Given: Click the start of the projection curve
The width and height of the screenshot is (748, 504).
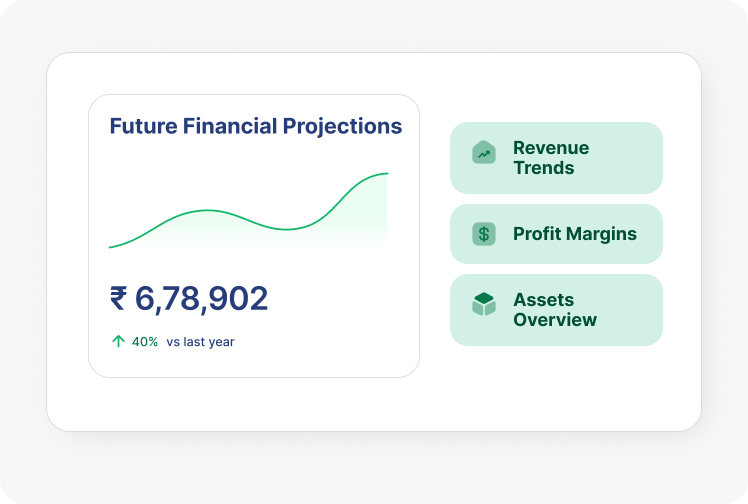Looking at the screenshot, I should pyautogui.click(x=111, y=246).
